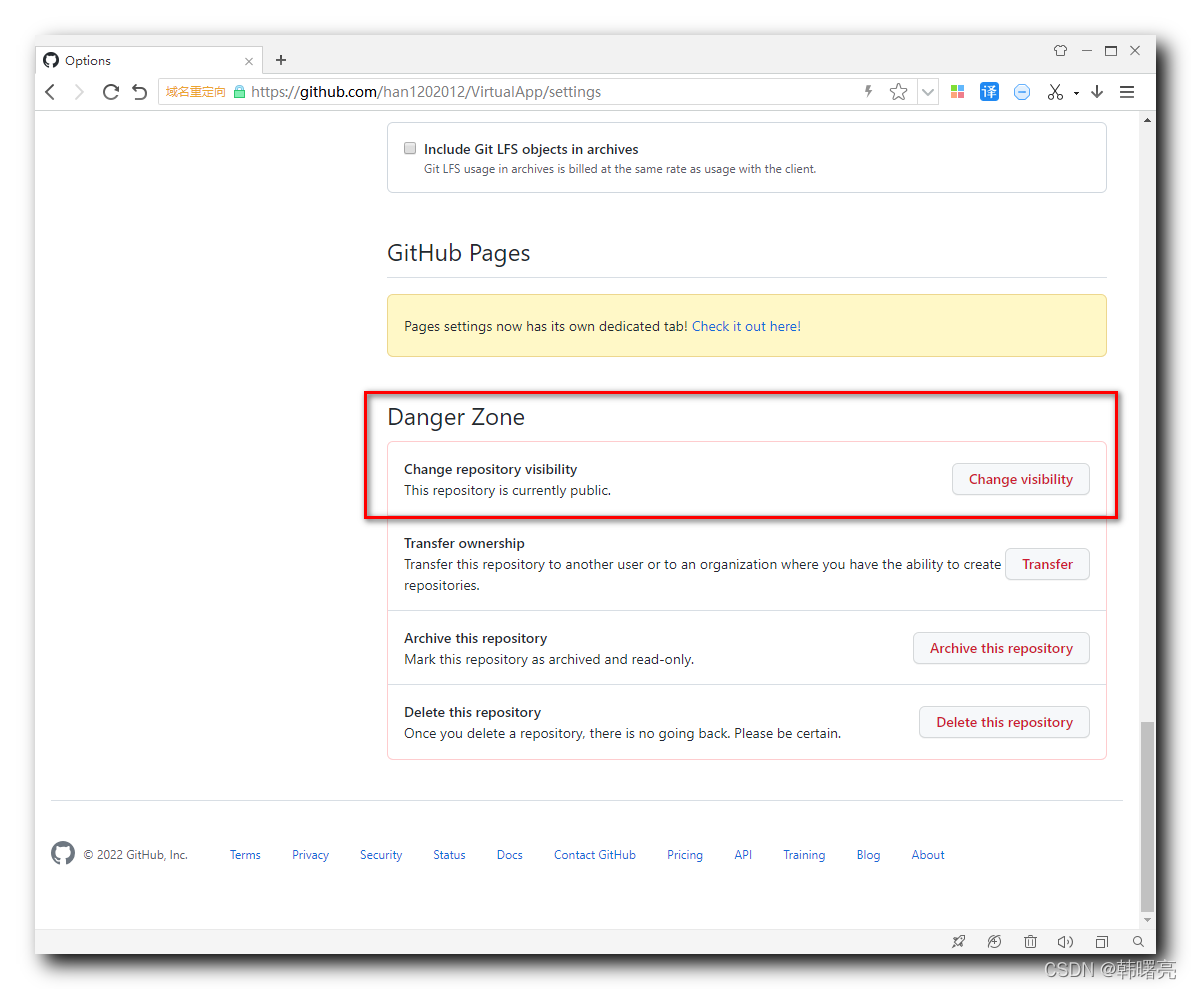Open the magnifier search icon at bottom right
The width and height of the screenshot is (1191, 989).
coord(1138,941)
